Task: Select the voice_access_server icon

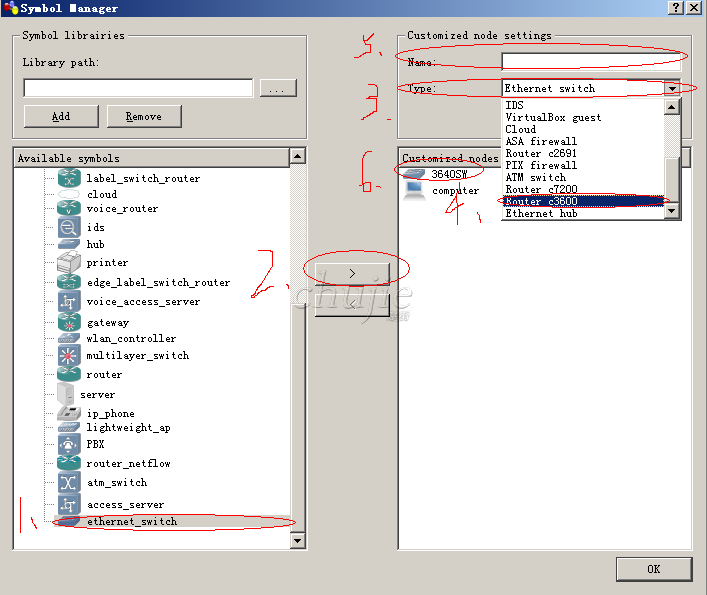Action: click(69, 302)
